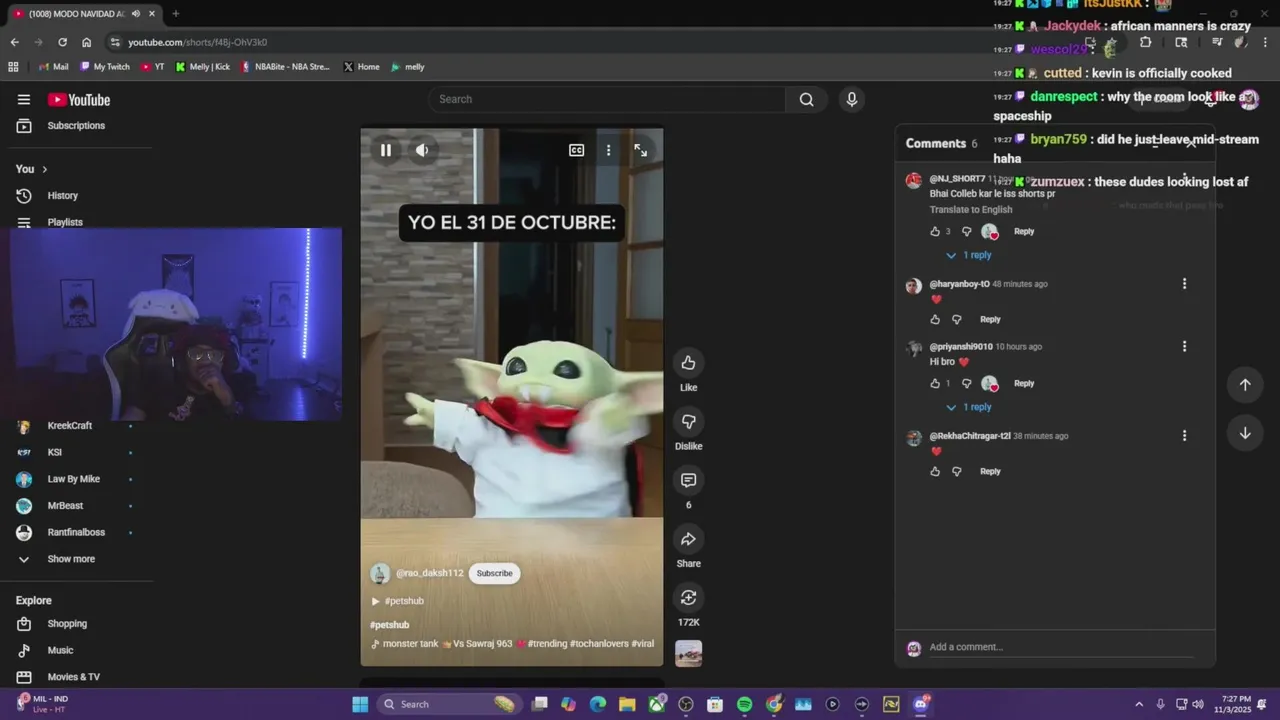Expand the 1 reply under @NJ_SHORT7 comment

[x=969, y=255]
